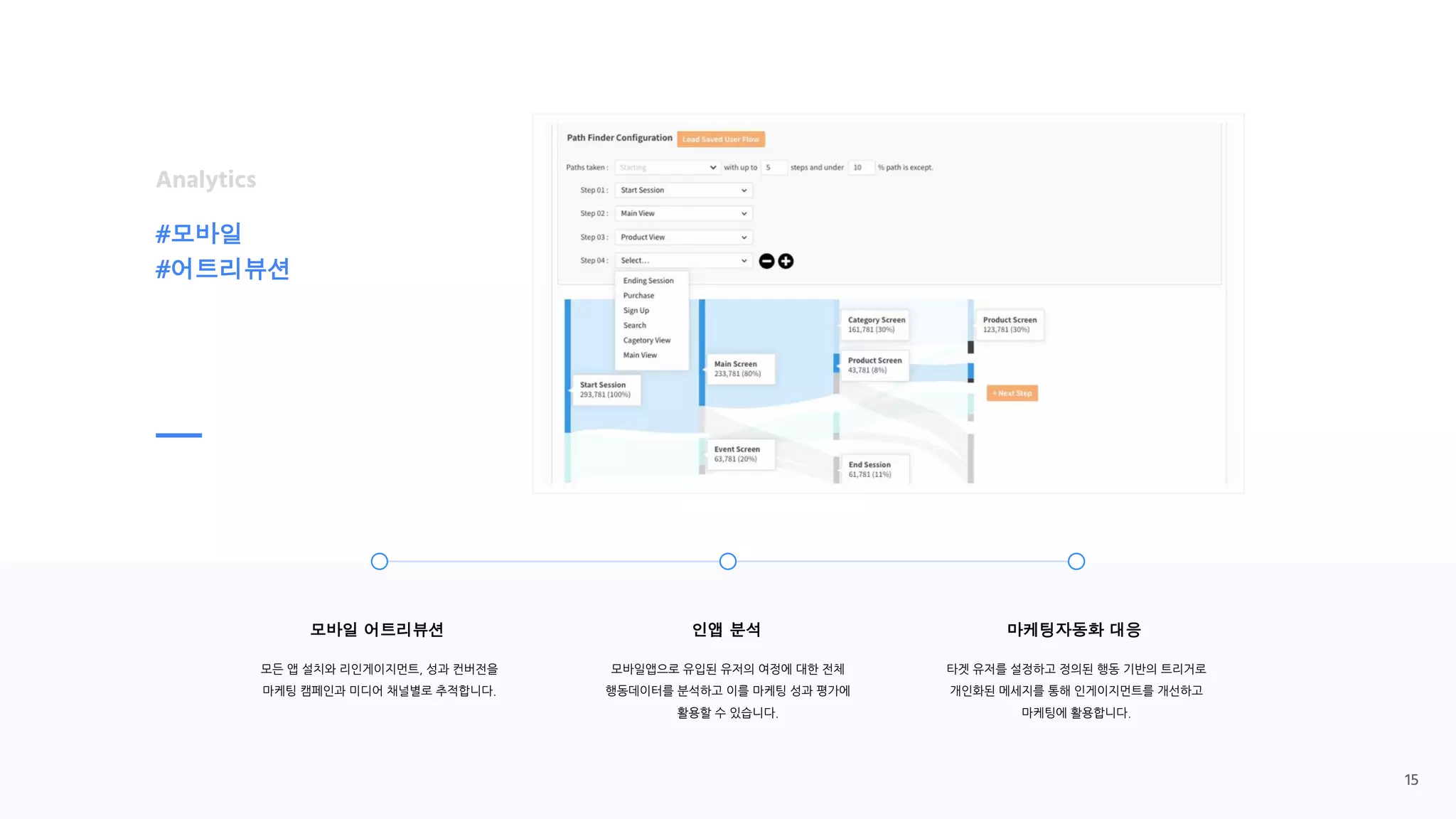Open the Paths taken Starting dropdown
The width and height of the screenshot is (1456, 819).
pos(667,168)
